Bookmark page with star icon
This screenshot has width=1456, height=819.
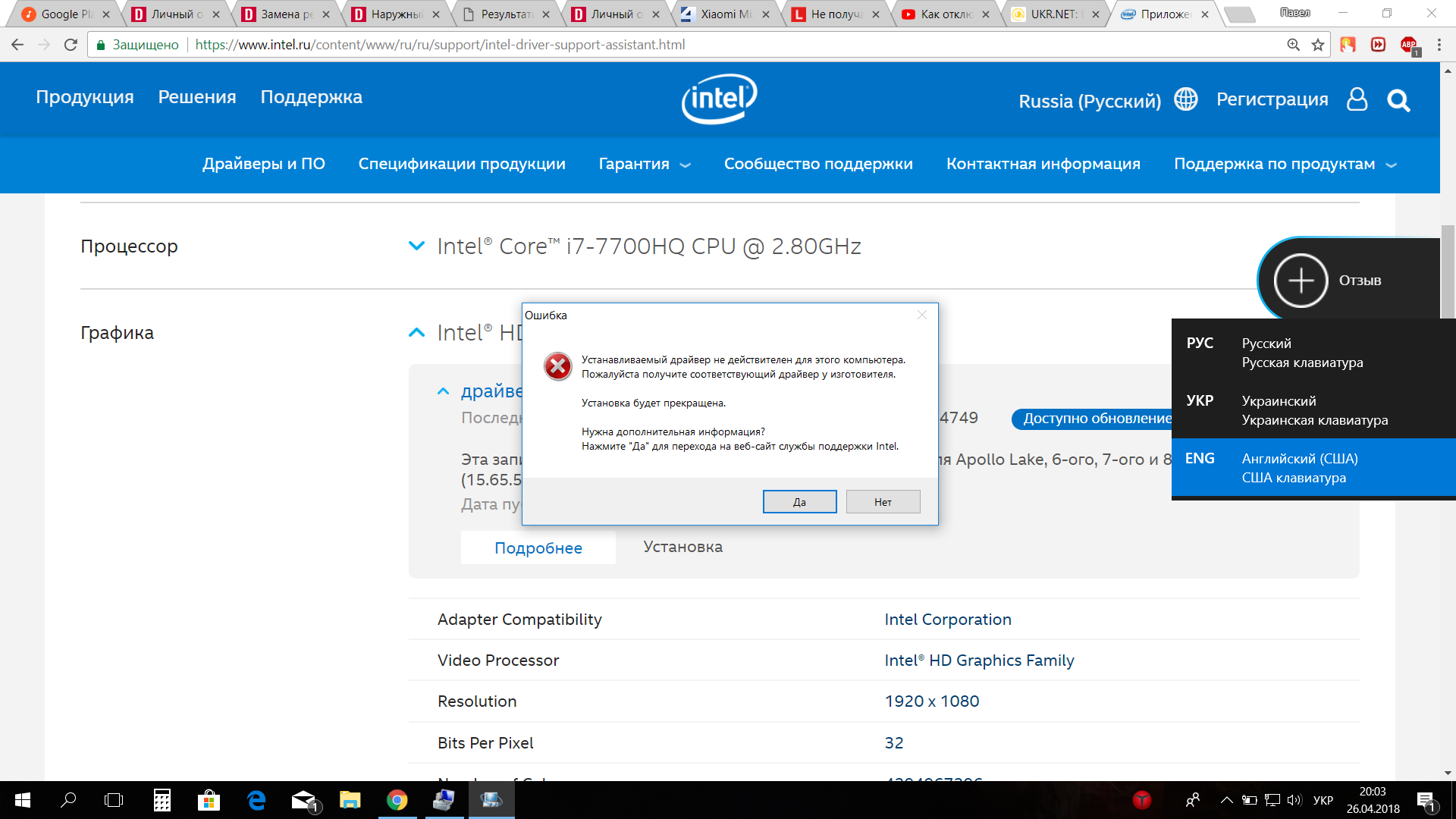point(1318,45)
